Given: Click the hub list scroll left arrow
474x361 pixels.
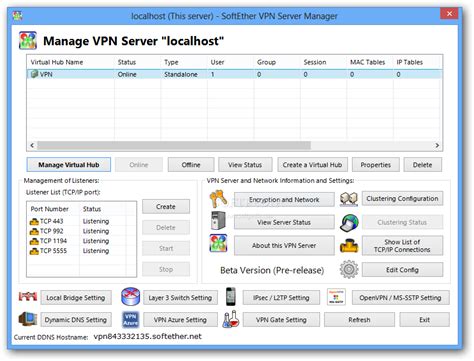Looking at the screenshot, I should point(32,145).
